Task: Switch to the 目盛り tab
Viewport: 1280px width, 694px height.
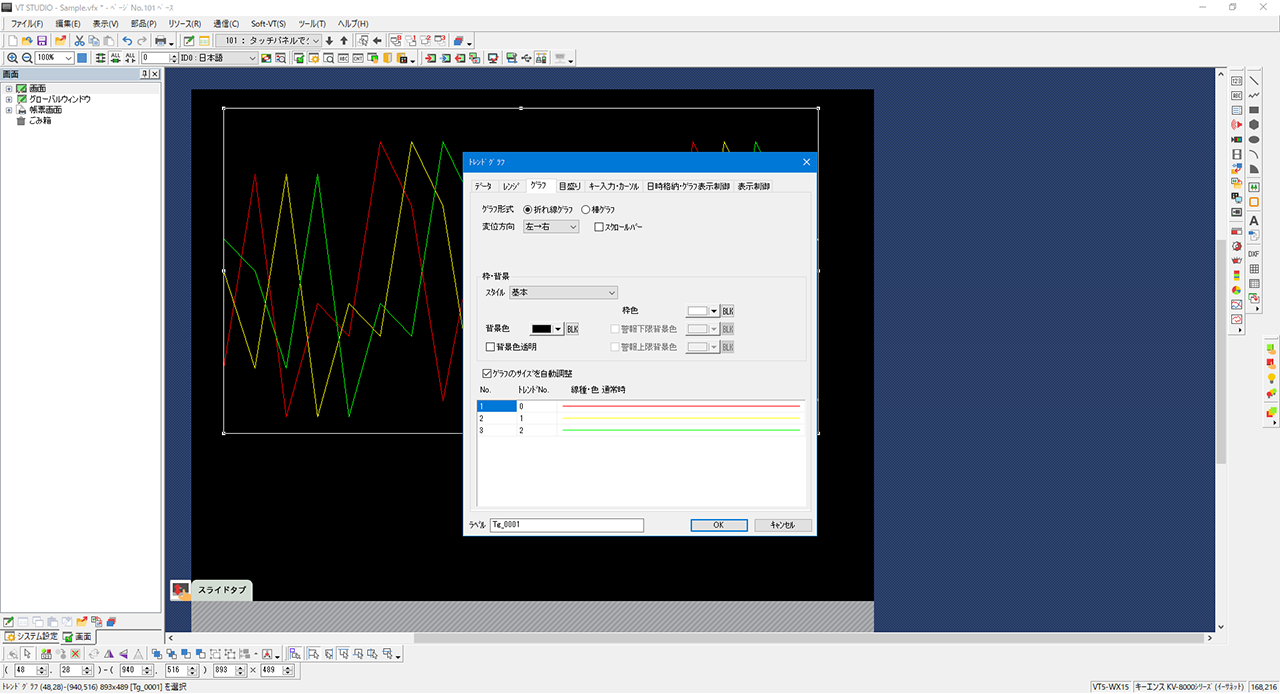Action: click(569, 186)
